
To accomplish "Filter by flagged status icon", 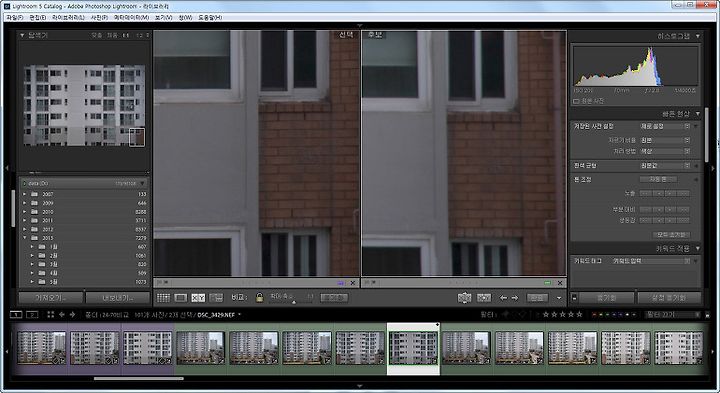I will pos(506,314).
